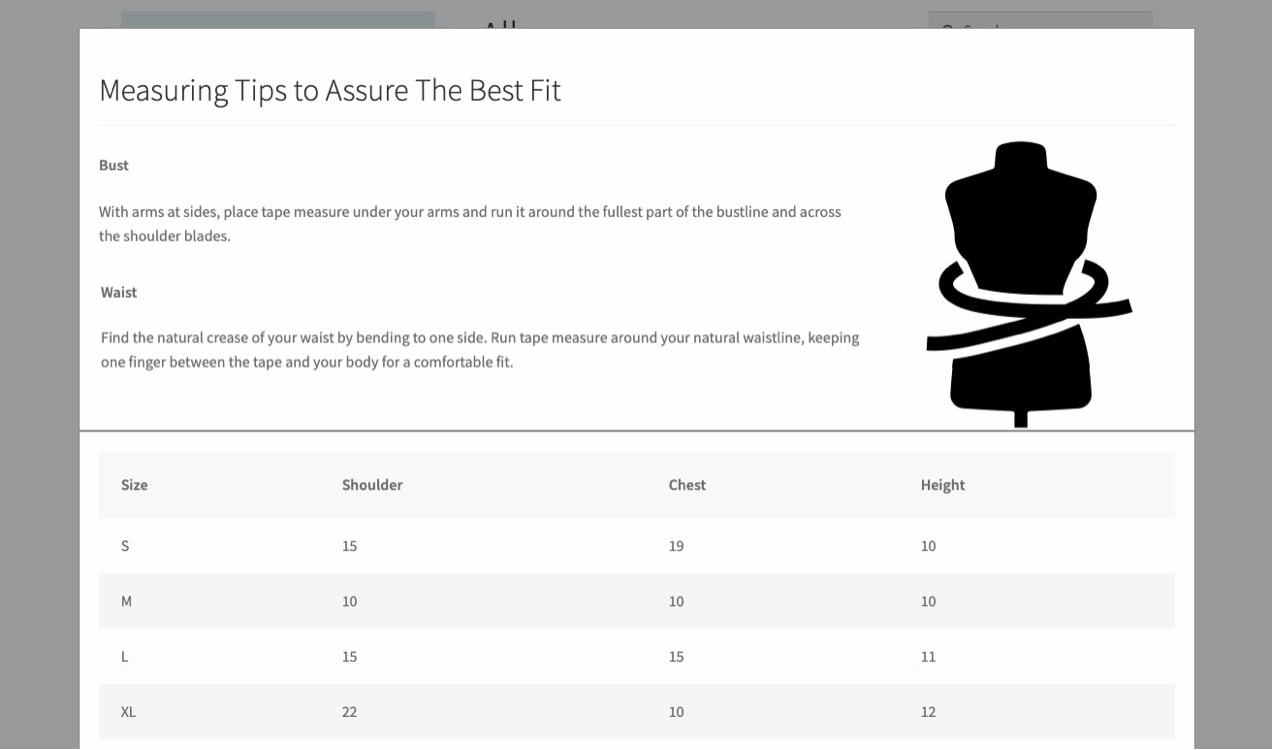
Task: Click the chest value 19 for size S
Action: pyautogui.click(x=676, y=546)
